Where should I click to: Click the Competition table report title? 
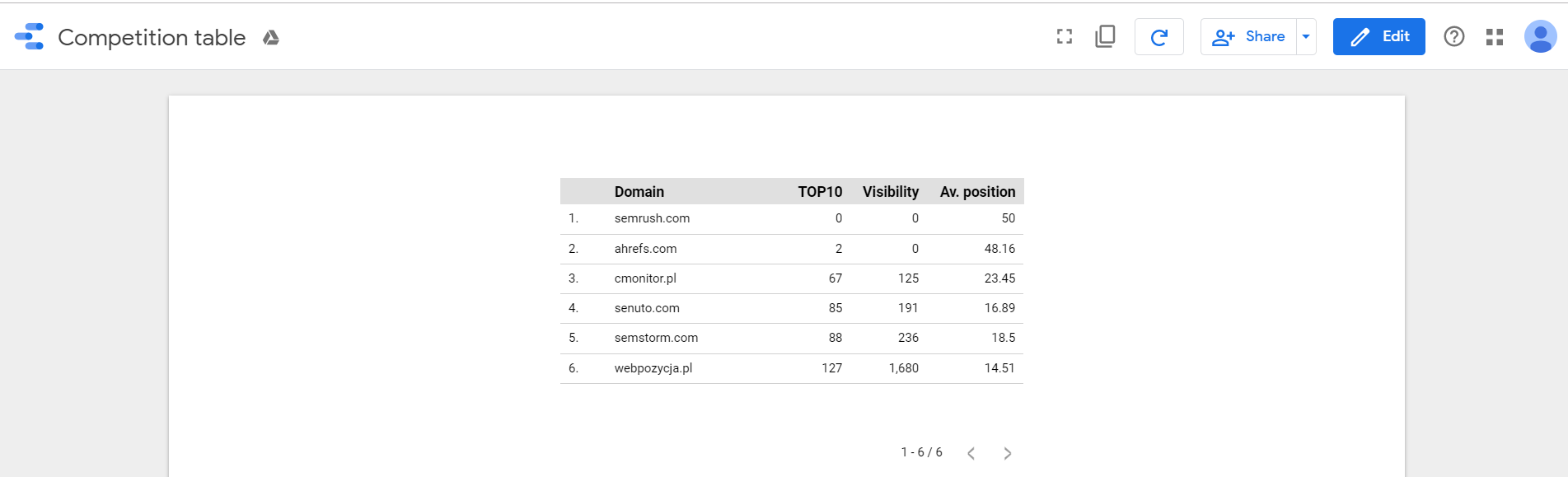152,38
